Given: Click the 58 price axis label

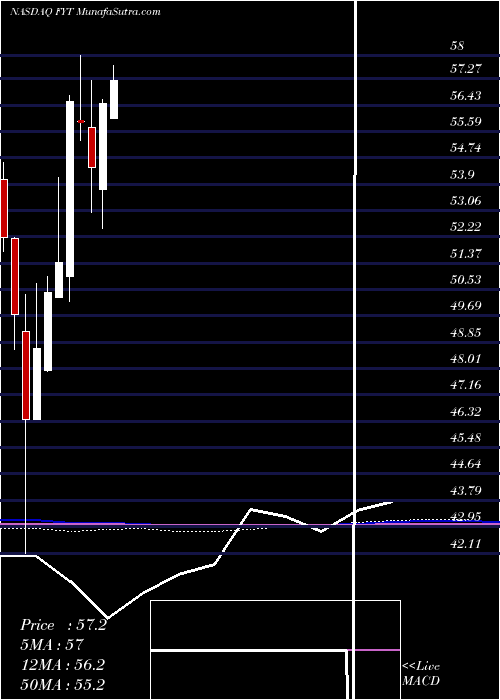Looking at the screenshot, I should pos(458,46).
